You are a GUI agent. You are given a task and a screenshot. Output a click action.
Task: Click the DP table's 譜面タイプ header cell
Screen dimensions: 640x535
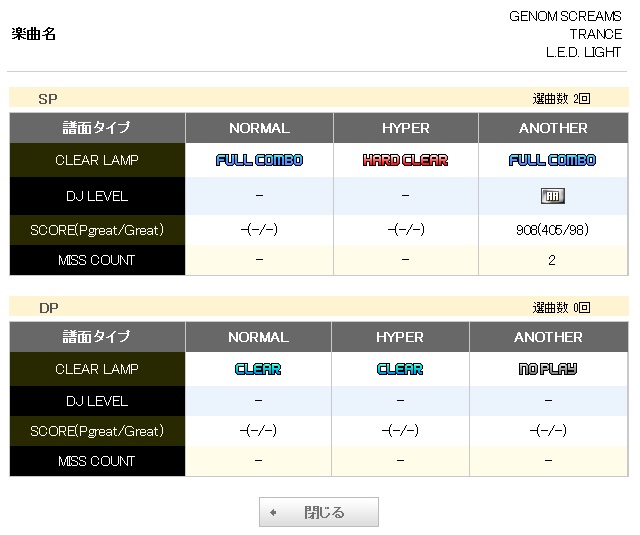pyautogui.click(x=97, y=337)
